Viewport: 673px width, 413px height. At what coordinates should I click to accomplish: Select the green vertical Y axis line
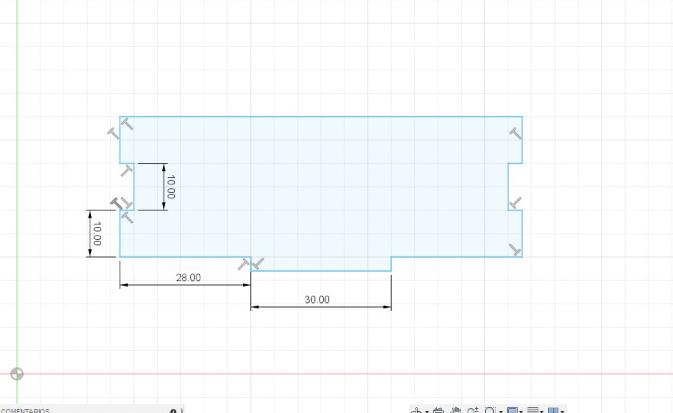17,202
